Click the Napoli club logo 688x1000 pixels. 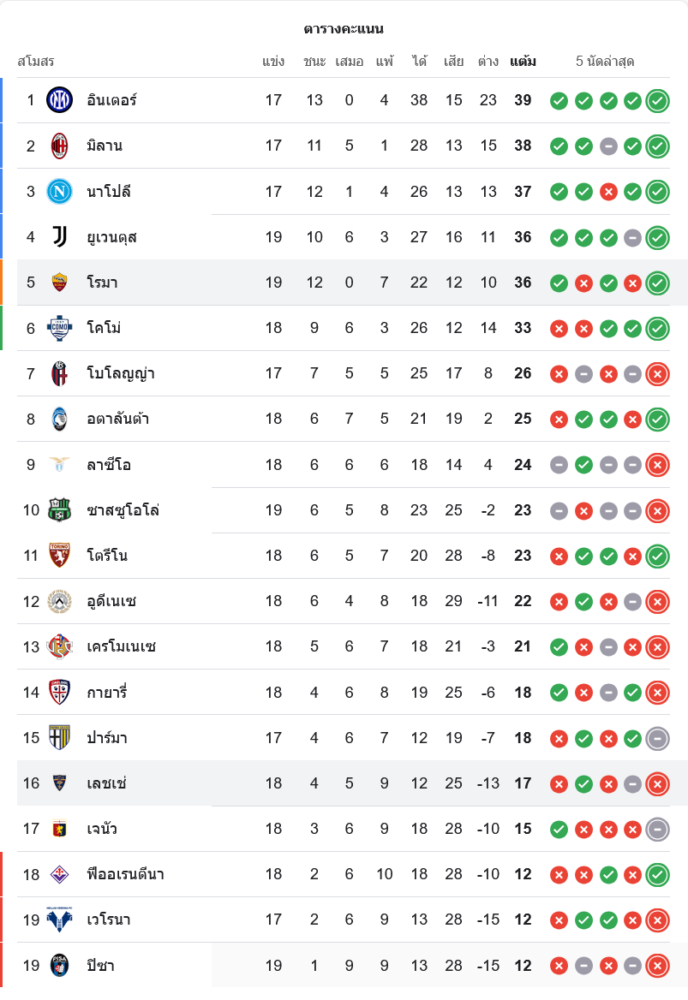click(x=60, y=191)
